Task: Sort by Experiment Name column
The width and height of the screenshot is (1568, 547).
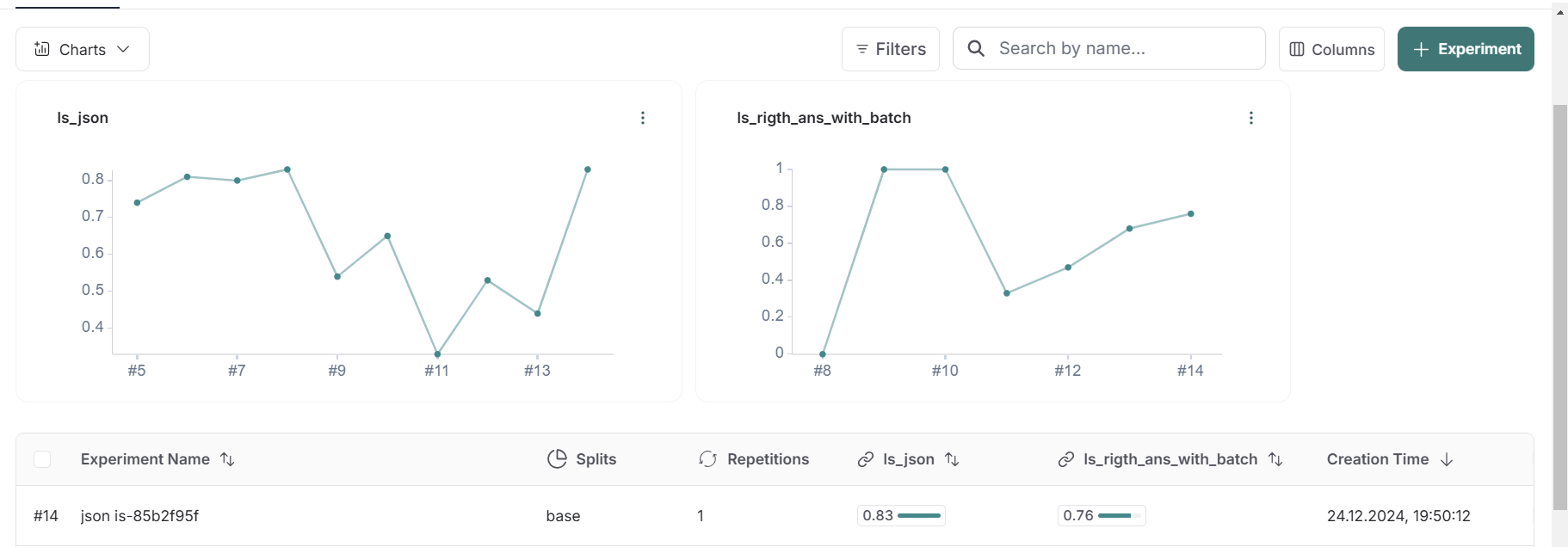Action: (227, 459)
